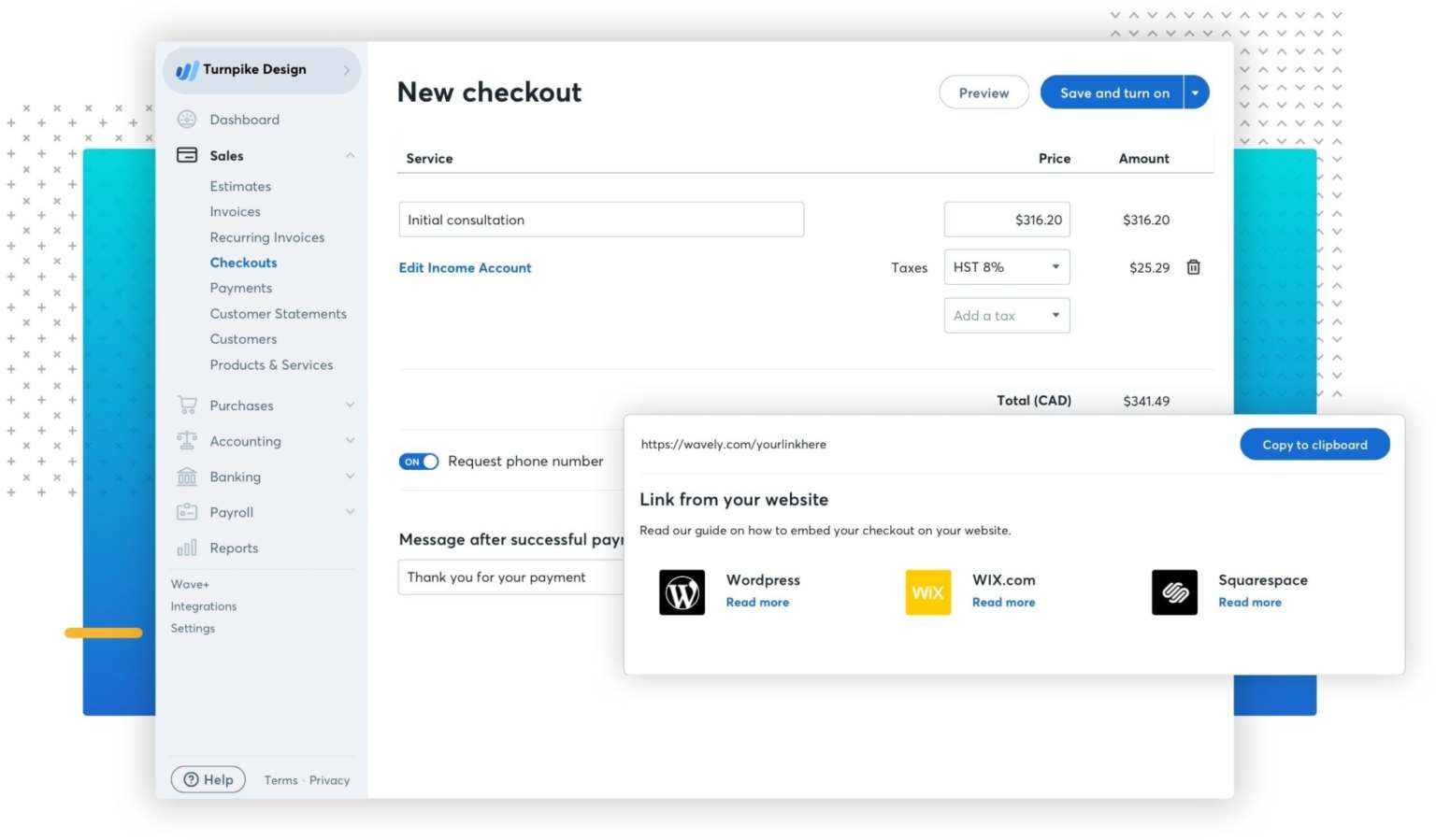This screenshot has width=1436, height=840.
Task: Delete tax line with trash icon
Action: (1193, 266)
